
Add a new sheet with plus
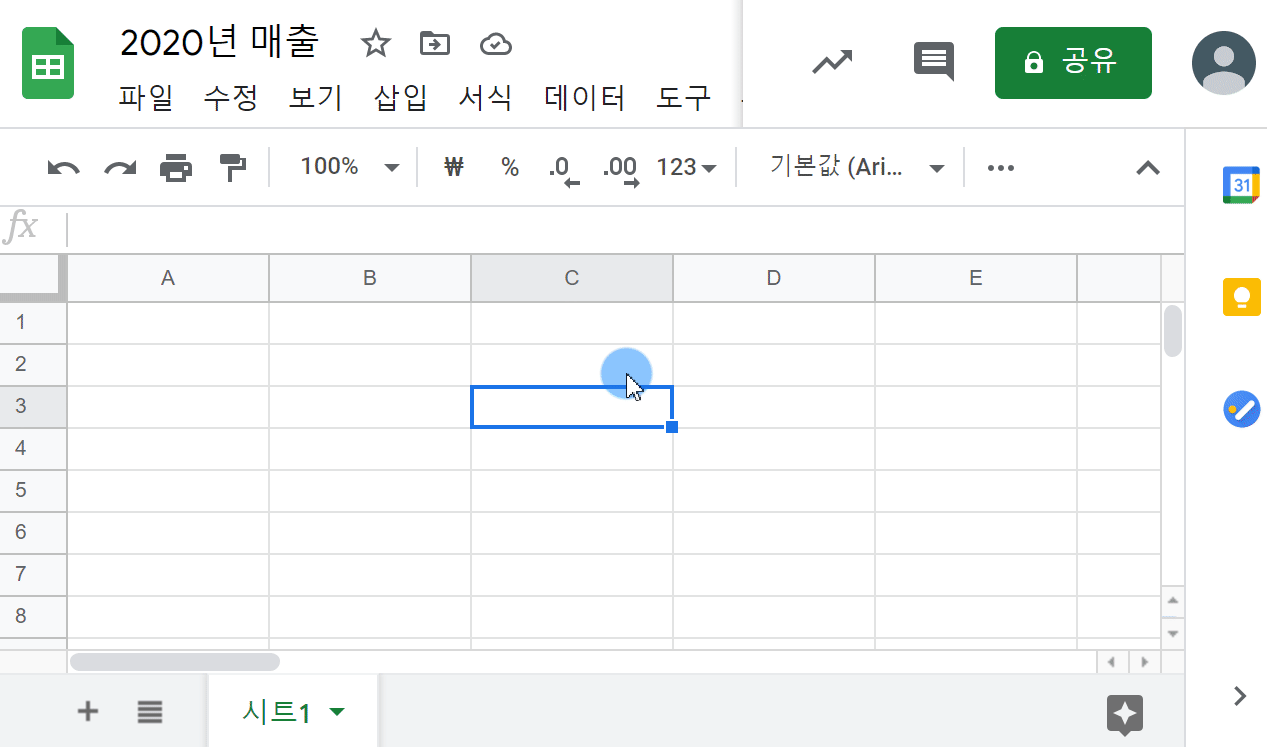click(88, 711)
